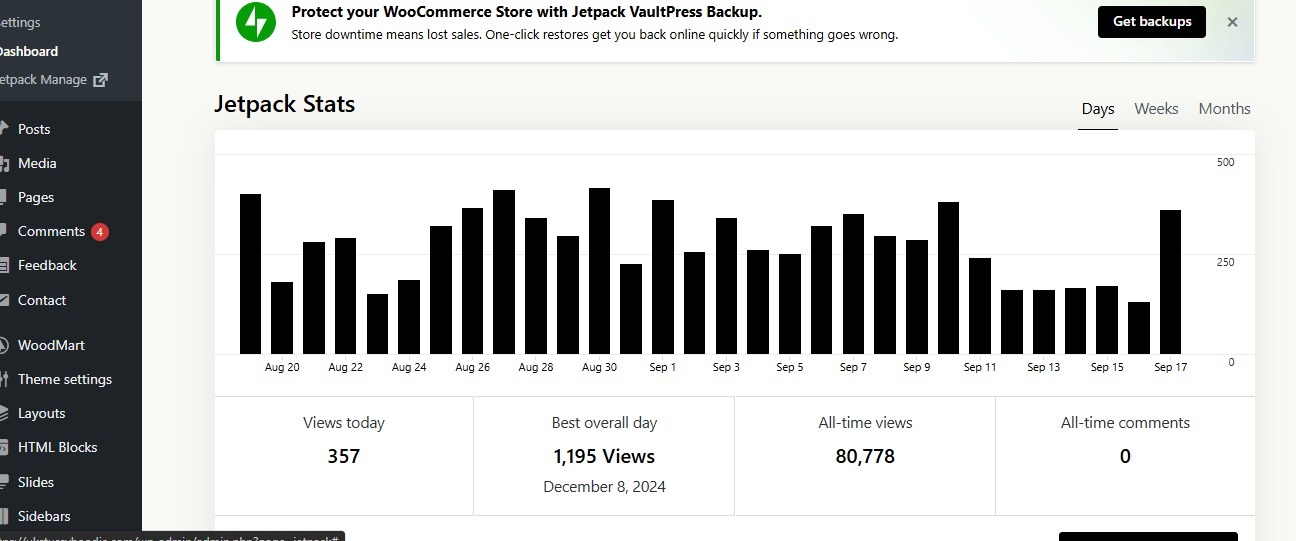This screenshot has height=541, width=1296.
Task: Open Comments with 4 pending badge
Action: click(52, 231)
